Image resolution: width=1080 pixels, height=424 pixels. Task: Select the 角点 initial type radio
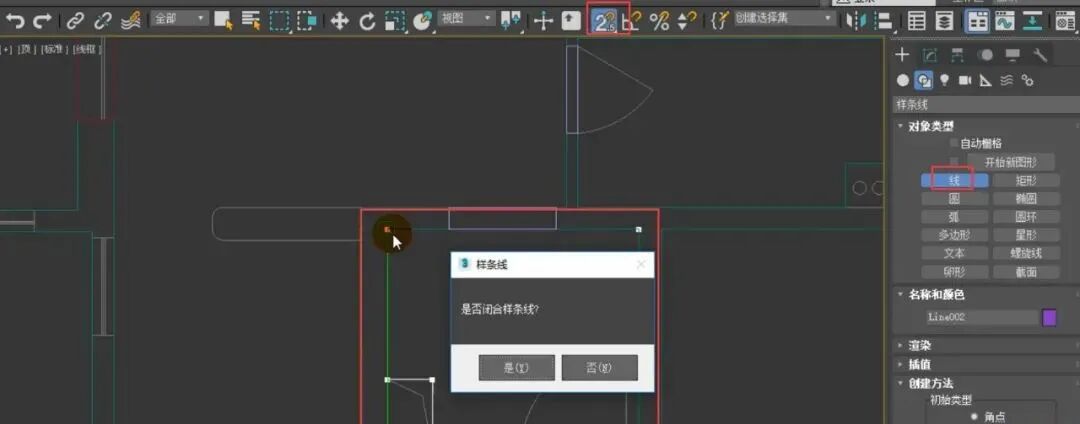974,417
